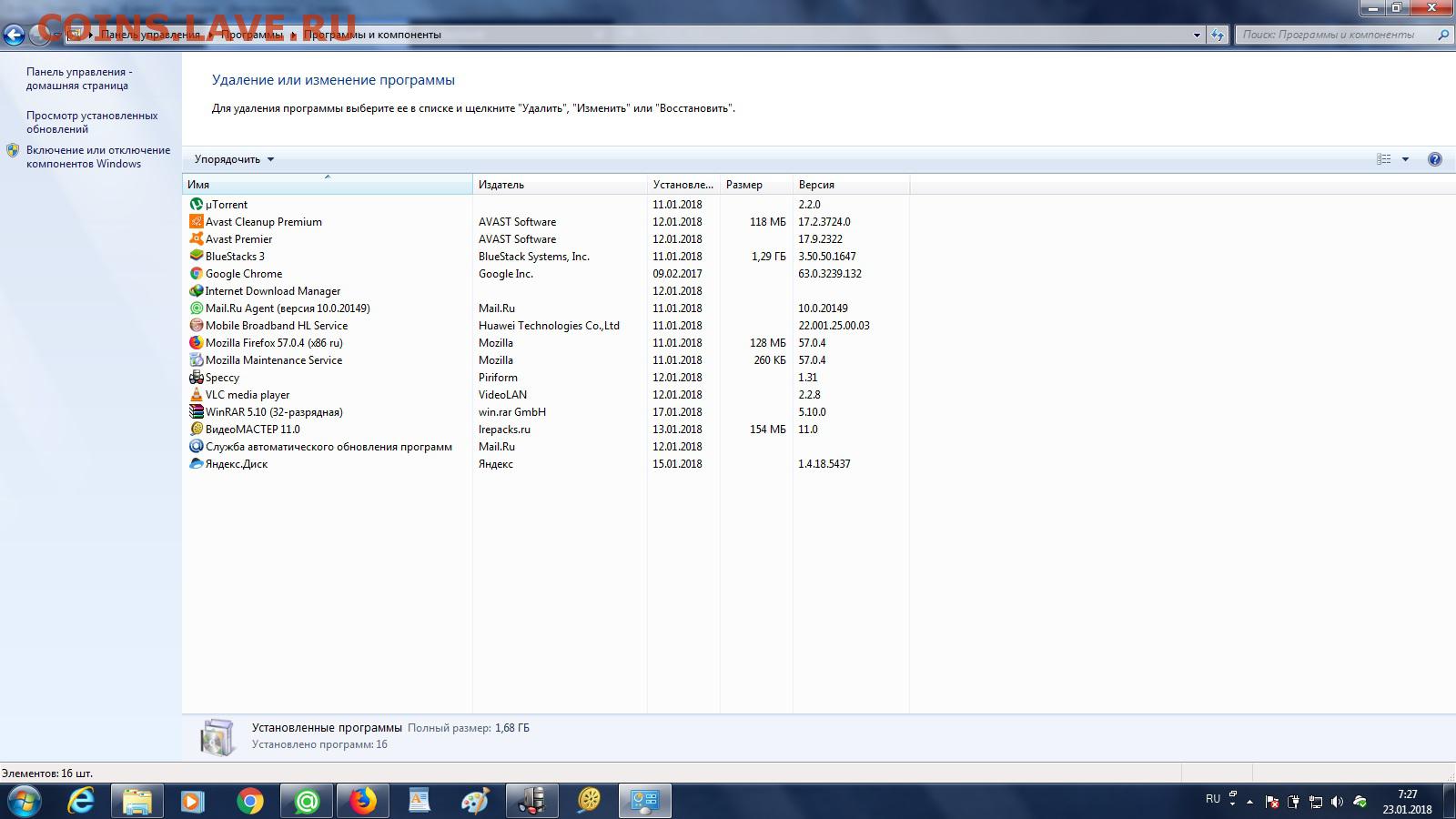Click the RU language indicator
Viewport: 1456px width, 819px height.
pyautogui.click(x=1213, y=799)
